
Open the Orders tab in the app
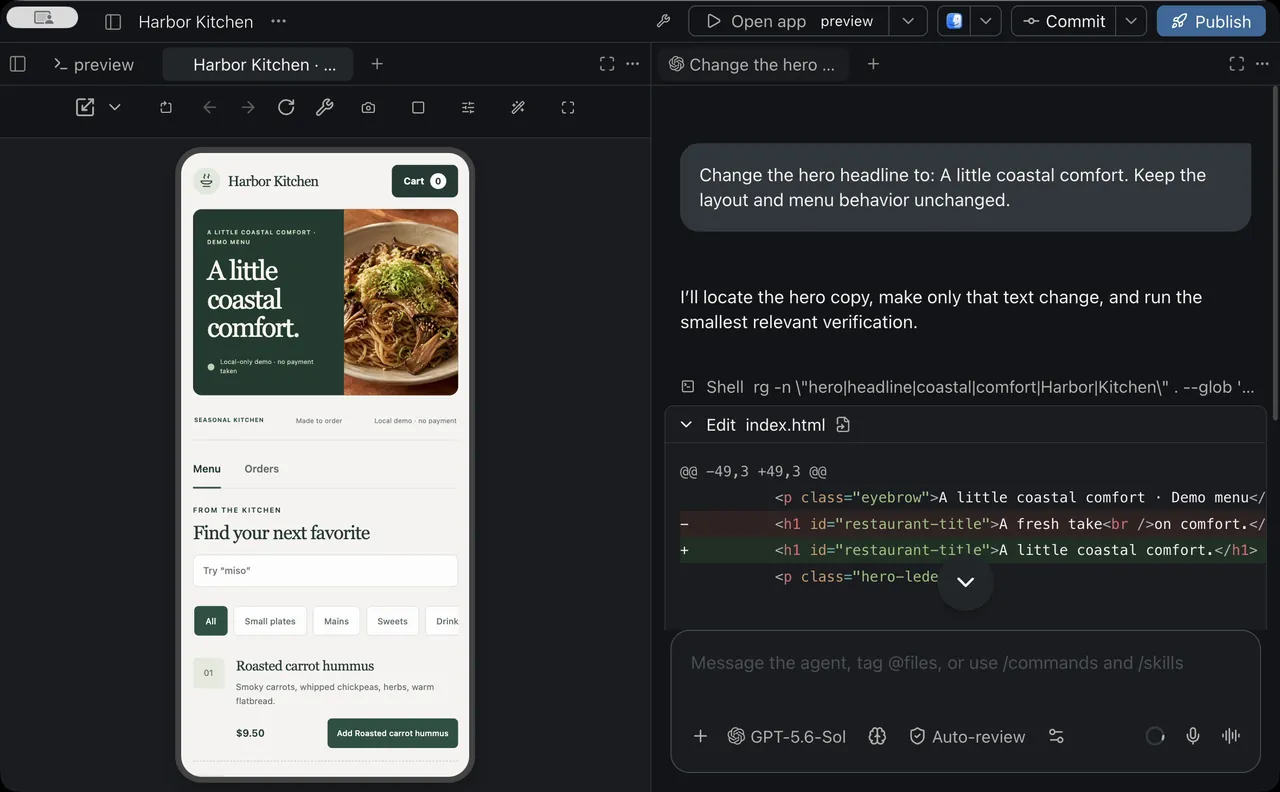click(262, 469)
